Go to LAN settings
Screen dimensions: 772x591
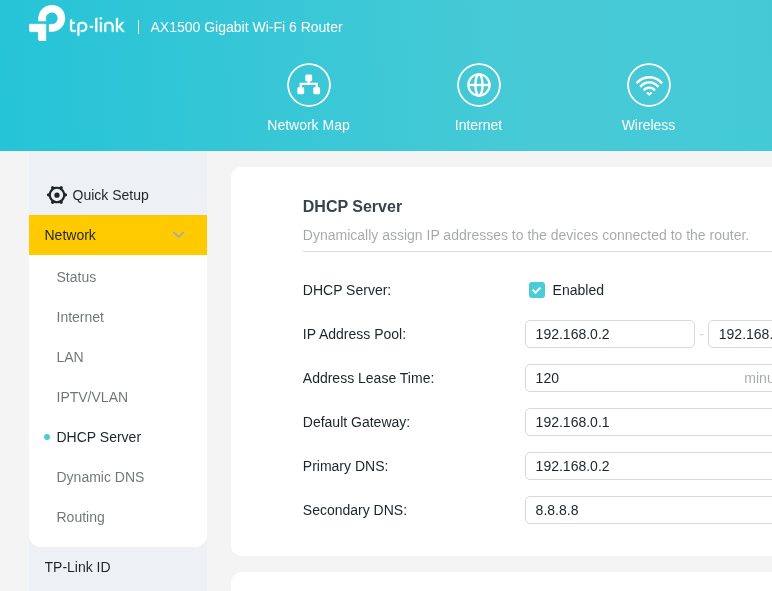tap(70, 357)
